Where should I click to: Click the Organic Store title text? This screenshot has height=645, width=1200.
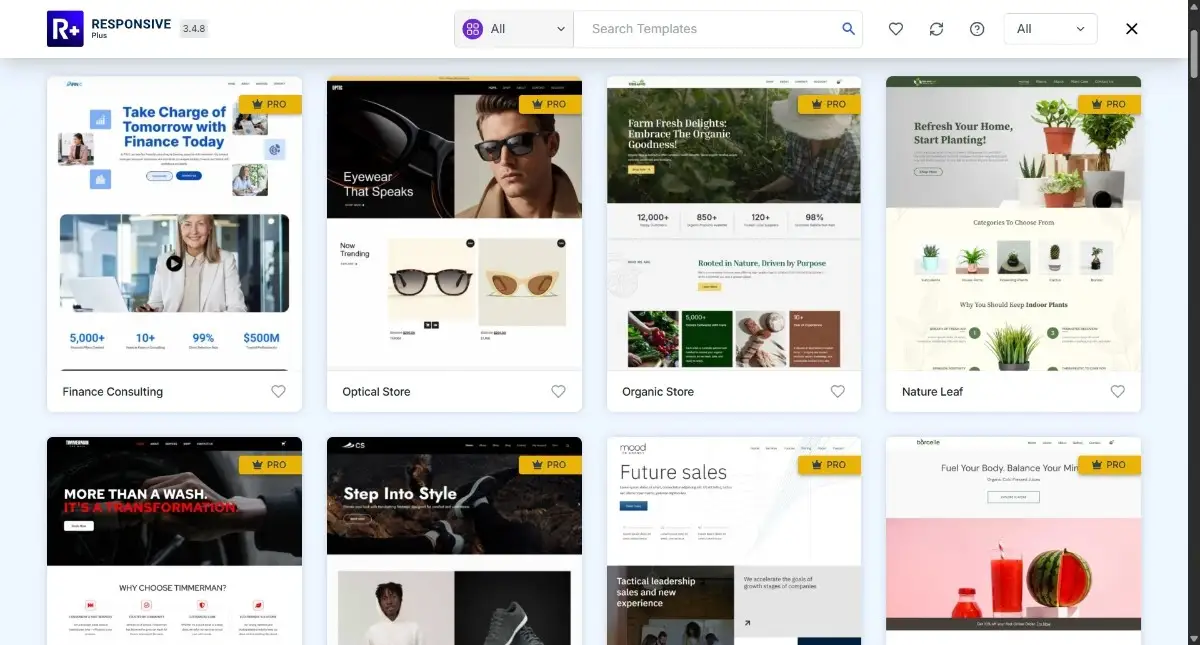tap(658, 392)
